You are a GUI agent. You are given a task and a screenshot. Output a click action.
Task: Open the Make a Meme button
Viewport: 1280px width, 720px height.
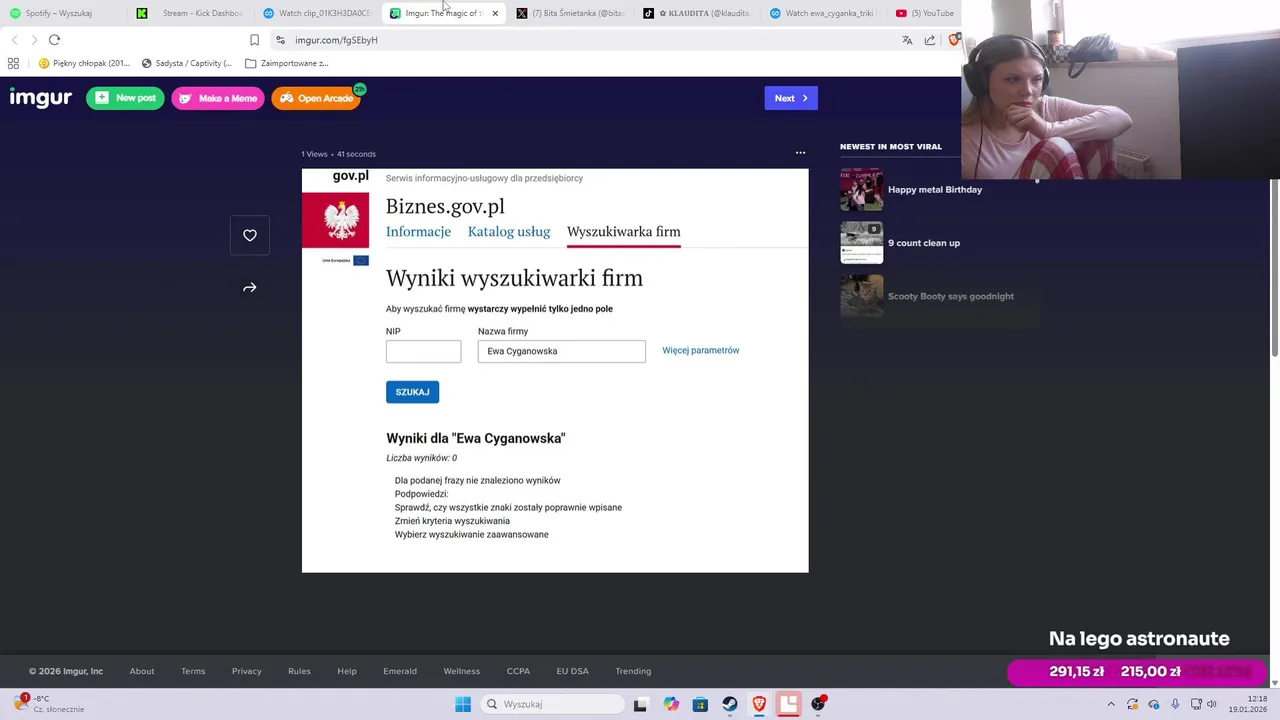[x=217, y=98]
